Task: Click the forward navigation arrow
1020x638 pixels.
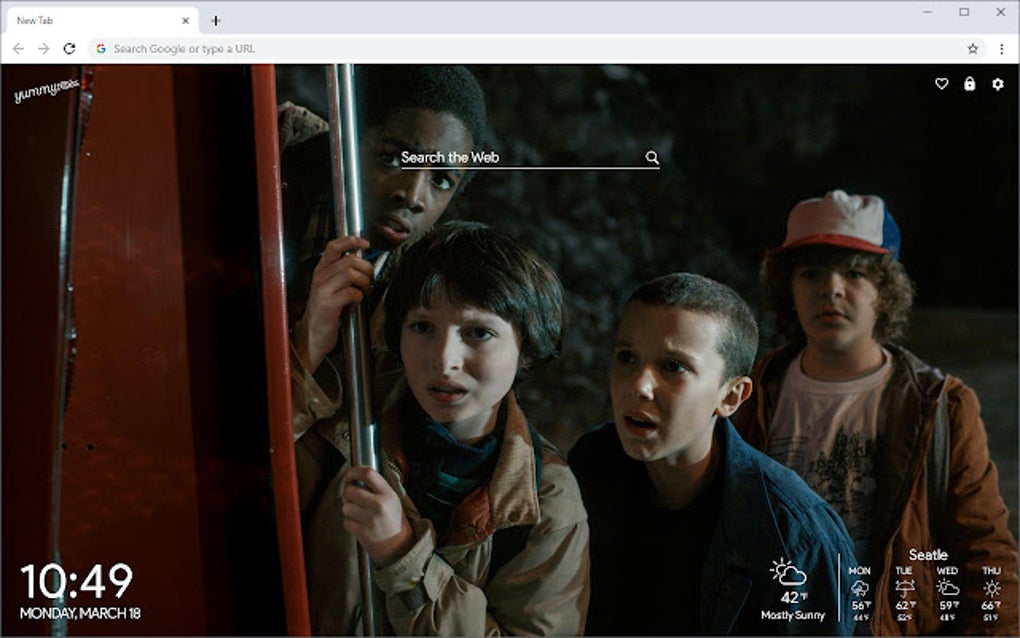Action: point(43,47)
